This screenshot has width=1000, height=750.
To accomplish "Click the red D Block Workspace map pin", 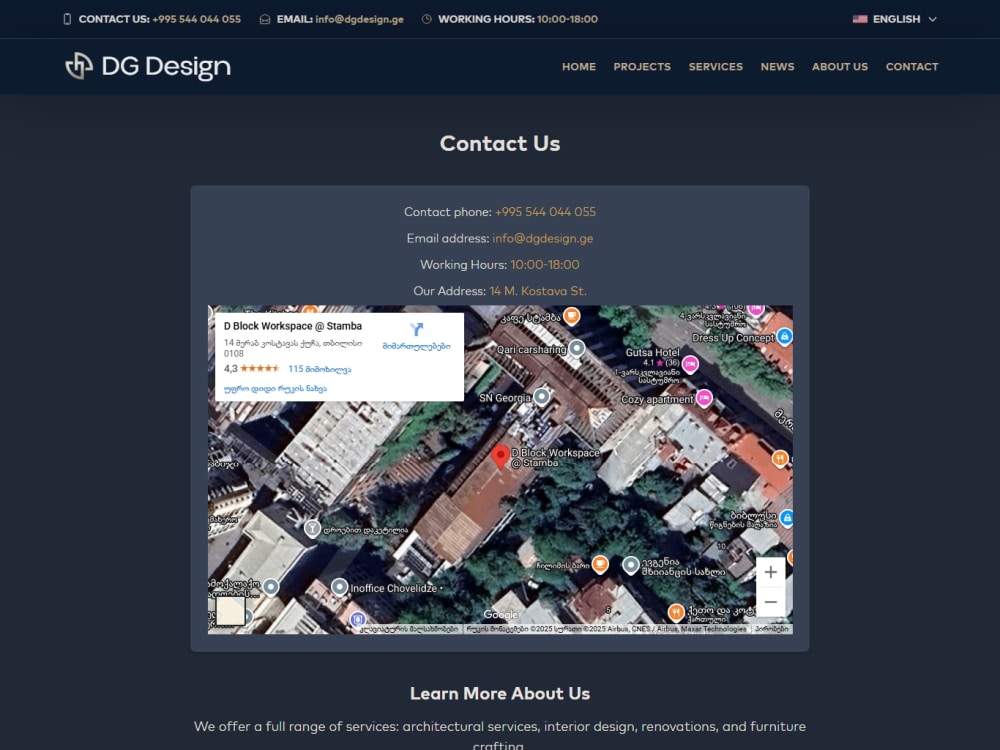I will coord(501,457).
